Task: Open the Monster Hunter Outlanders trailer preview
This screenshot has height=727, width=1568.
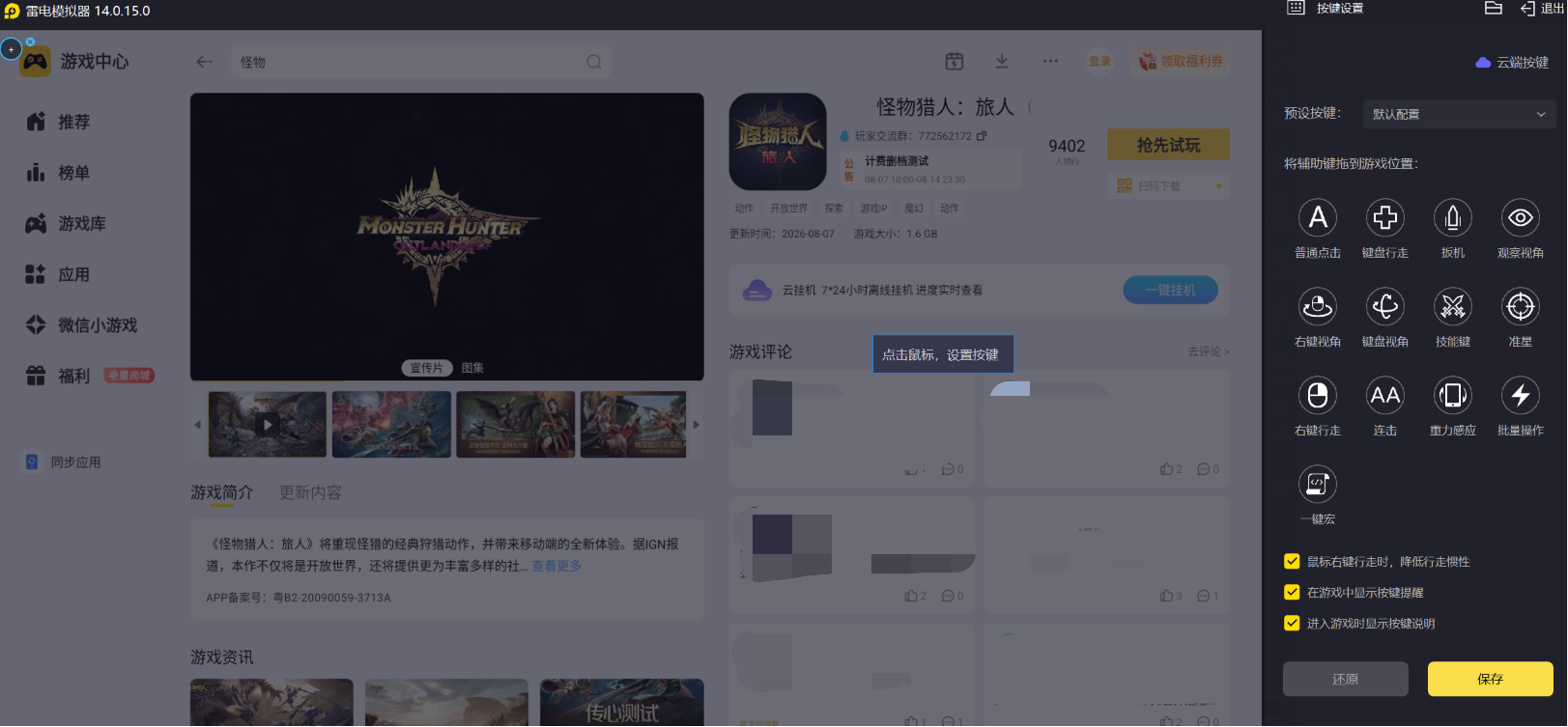Action: (x=446, y=237)
